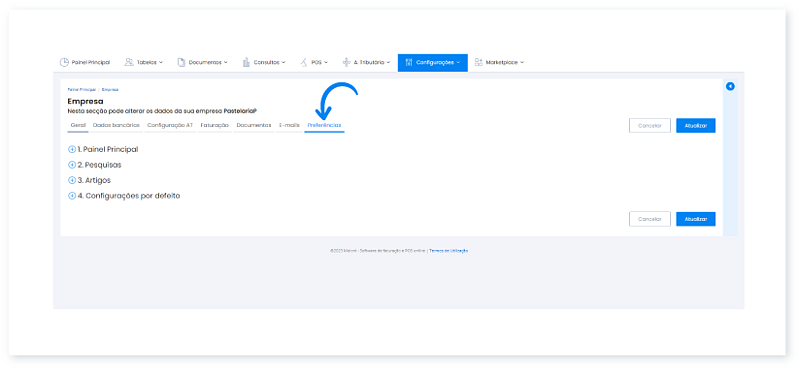The height and width of the screenshot is (369, 800).
Task: Click the top Atualizar button
Action: (x=696, y=126)
